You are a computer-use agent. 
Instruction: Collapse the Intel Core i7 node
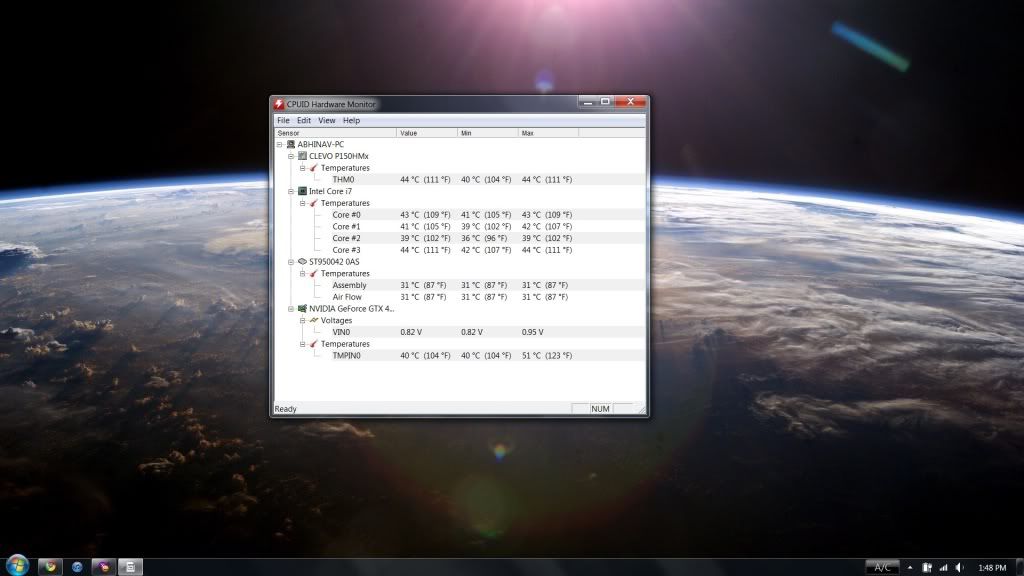point(291,191)
